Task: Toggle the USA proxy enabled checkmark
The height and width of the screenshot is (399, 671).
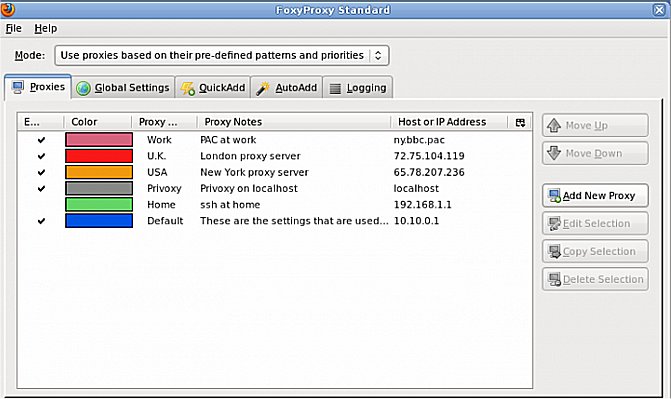Action: click(x=41, y=173)
